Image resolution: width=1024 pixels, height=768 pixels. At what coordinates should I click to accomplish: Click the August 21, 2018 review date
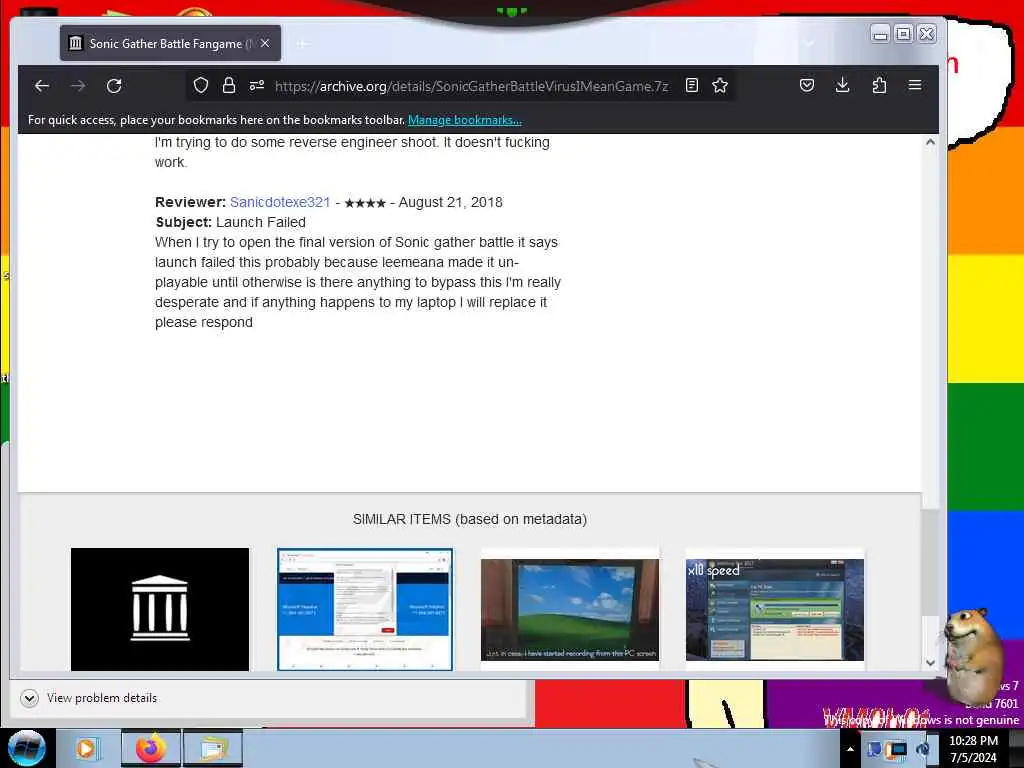tap(451, 202)
